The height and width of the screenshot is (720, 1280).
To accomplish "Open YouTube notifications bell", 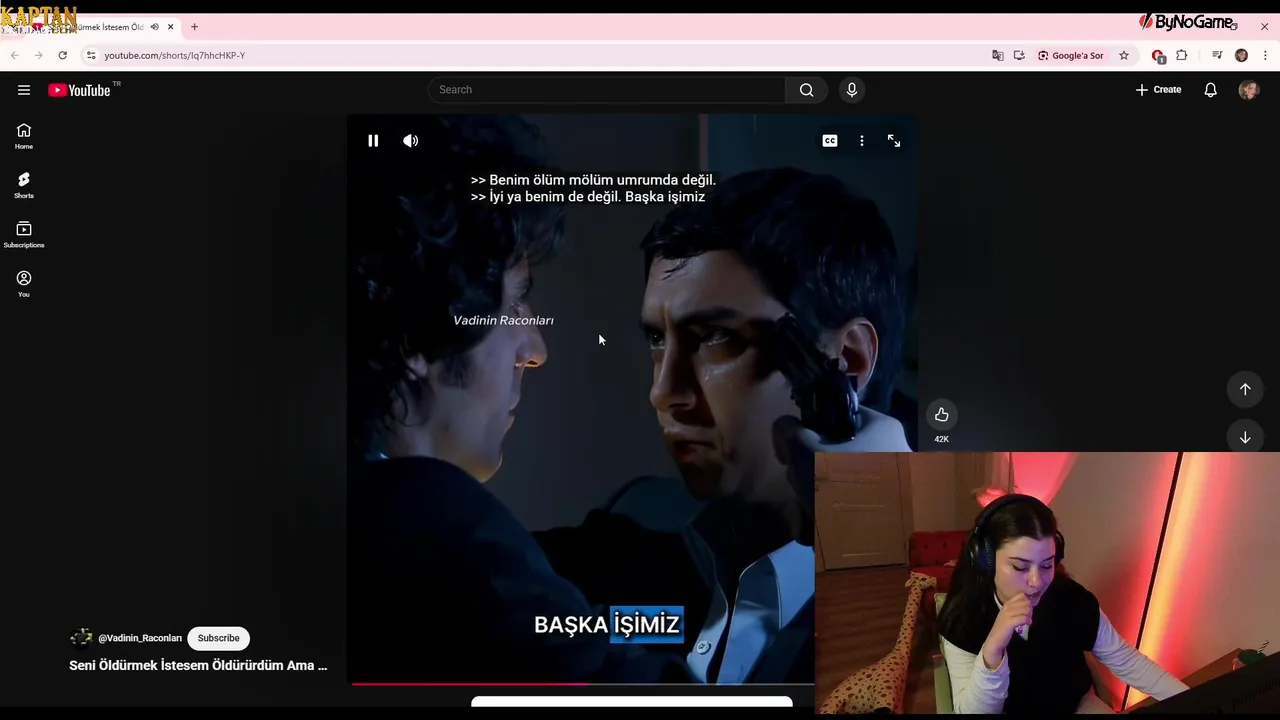I will pos(1211,90).
